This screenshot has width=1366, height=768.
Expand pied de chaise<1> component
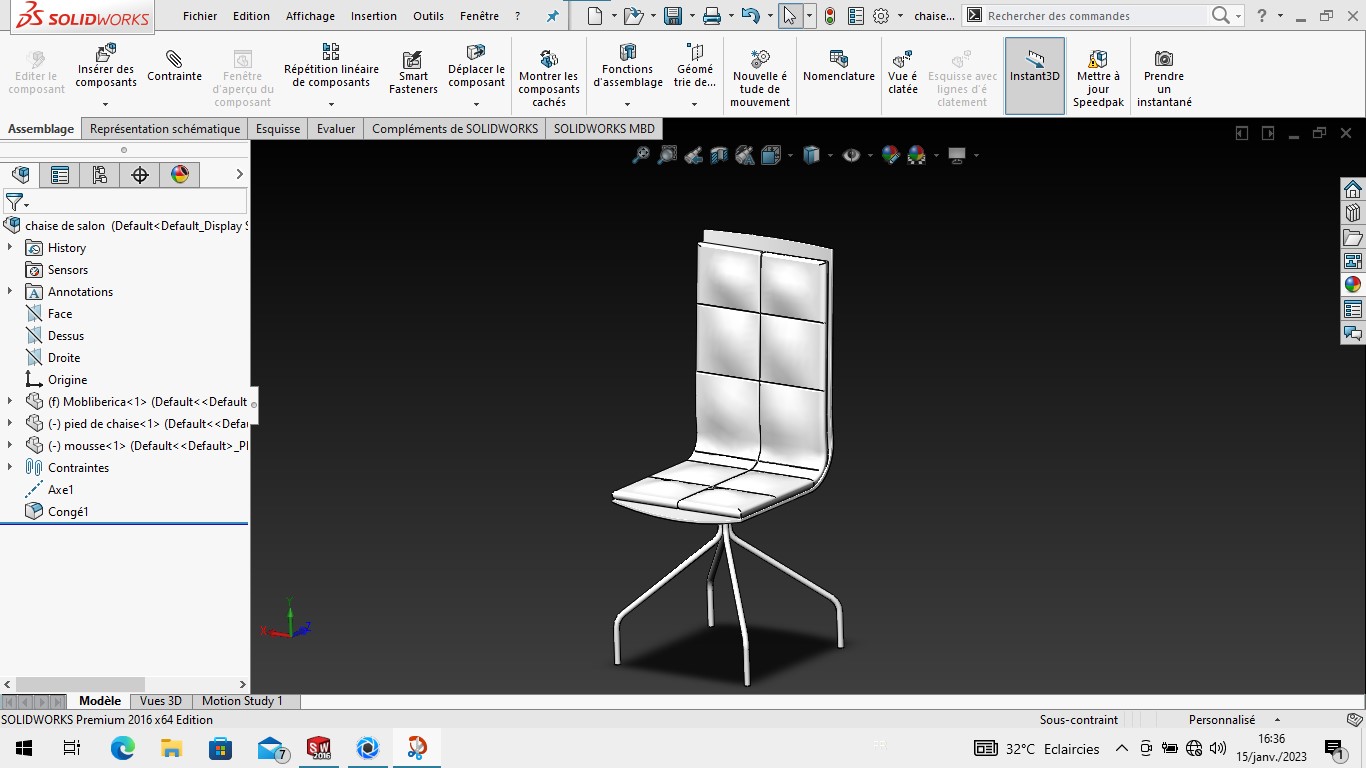(x=10, y=423)
